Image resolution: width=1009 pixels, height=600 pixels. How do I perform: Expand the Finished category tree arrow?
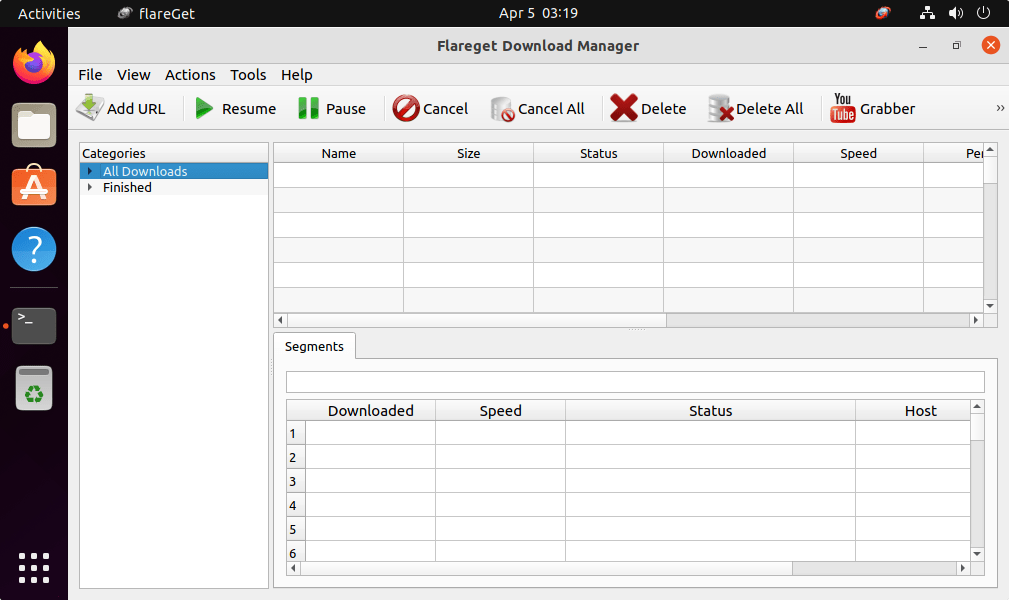(90, 187)
